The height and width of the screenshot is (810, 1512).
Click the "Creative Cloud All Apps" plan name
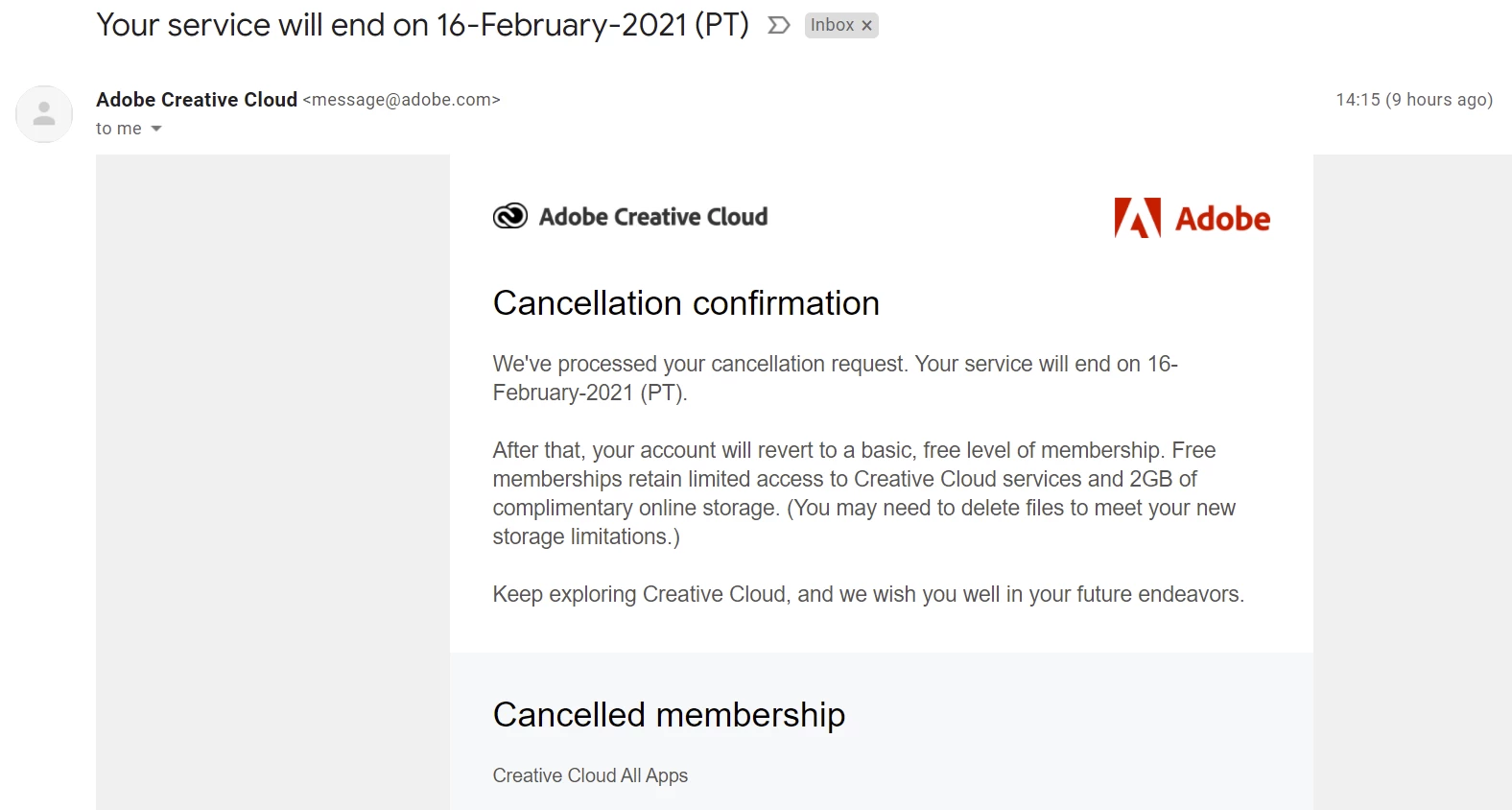(590, 775)
